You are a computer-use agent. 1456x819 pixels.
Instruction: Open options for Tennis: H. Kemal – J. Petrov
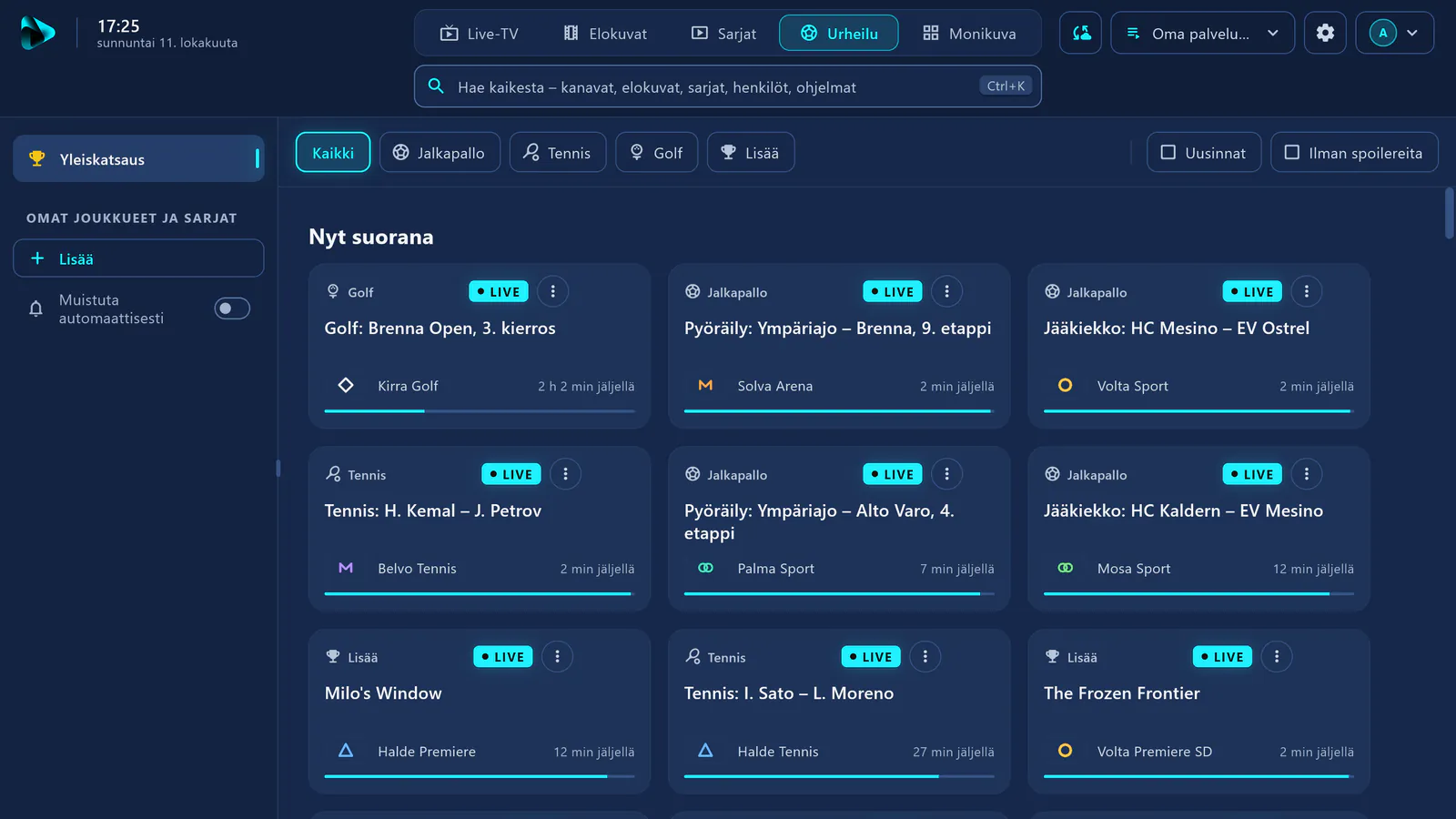click(x=565, y=474)
